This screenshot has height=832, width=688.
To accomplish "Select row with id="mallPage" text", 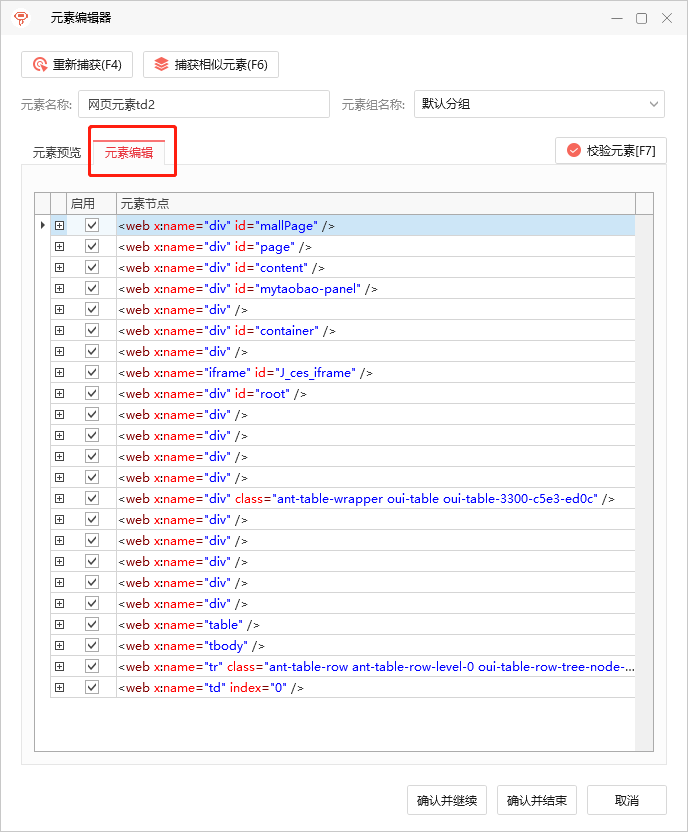I will point(227,226).
